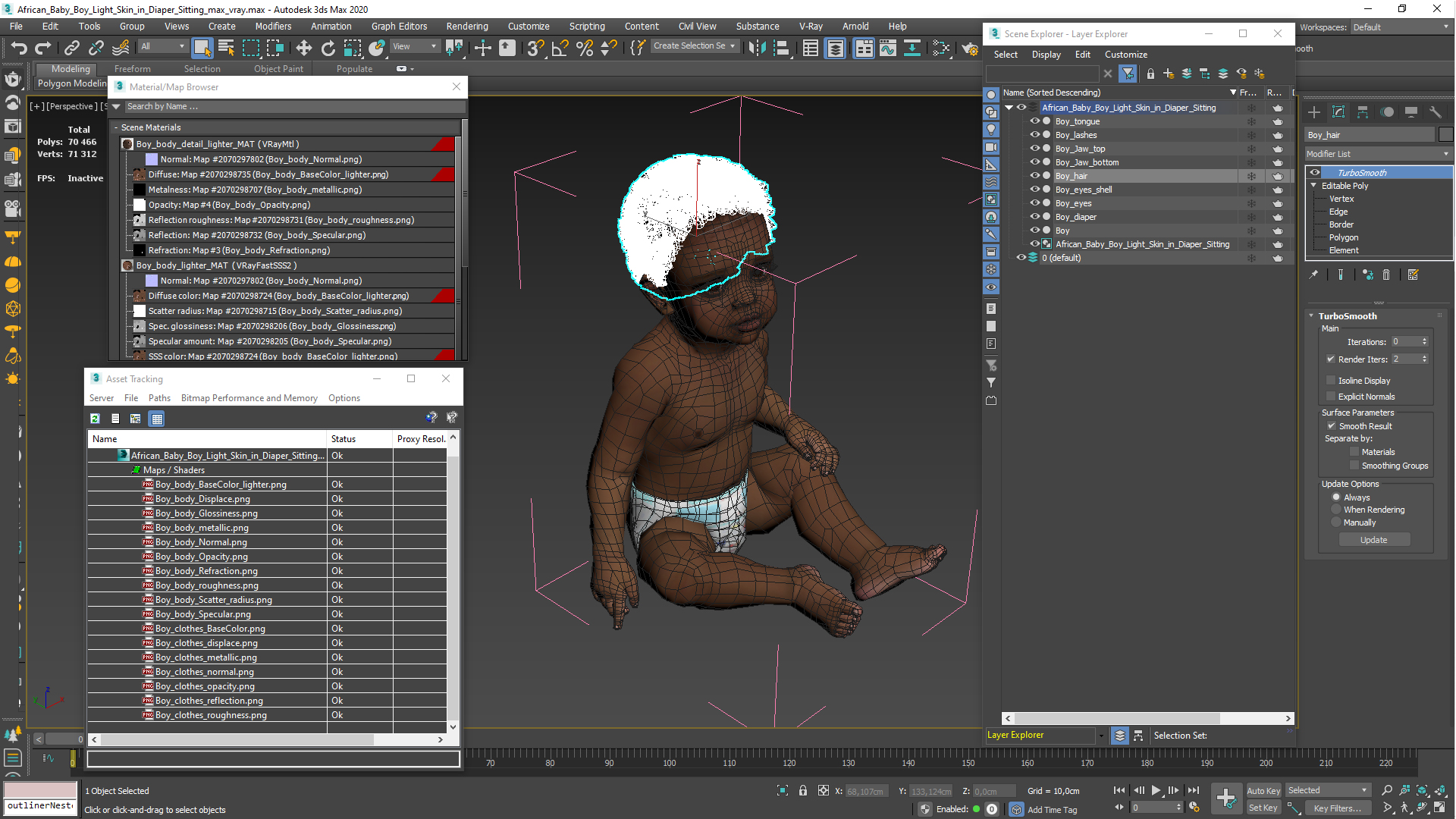The image size is (1456, 819).
Task: Open the Utilities wrench tab
Action: point(1435,112)
